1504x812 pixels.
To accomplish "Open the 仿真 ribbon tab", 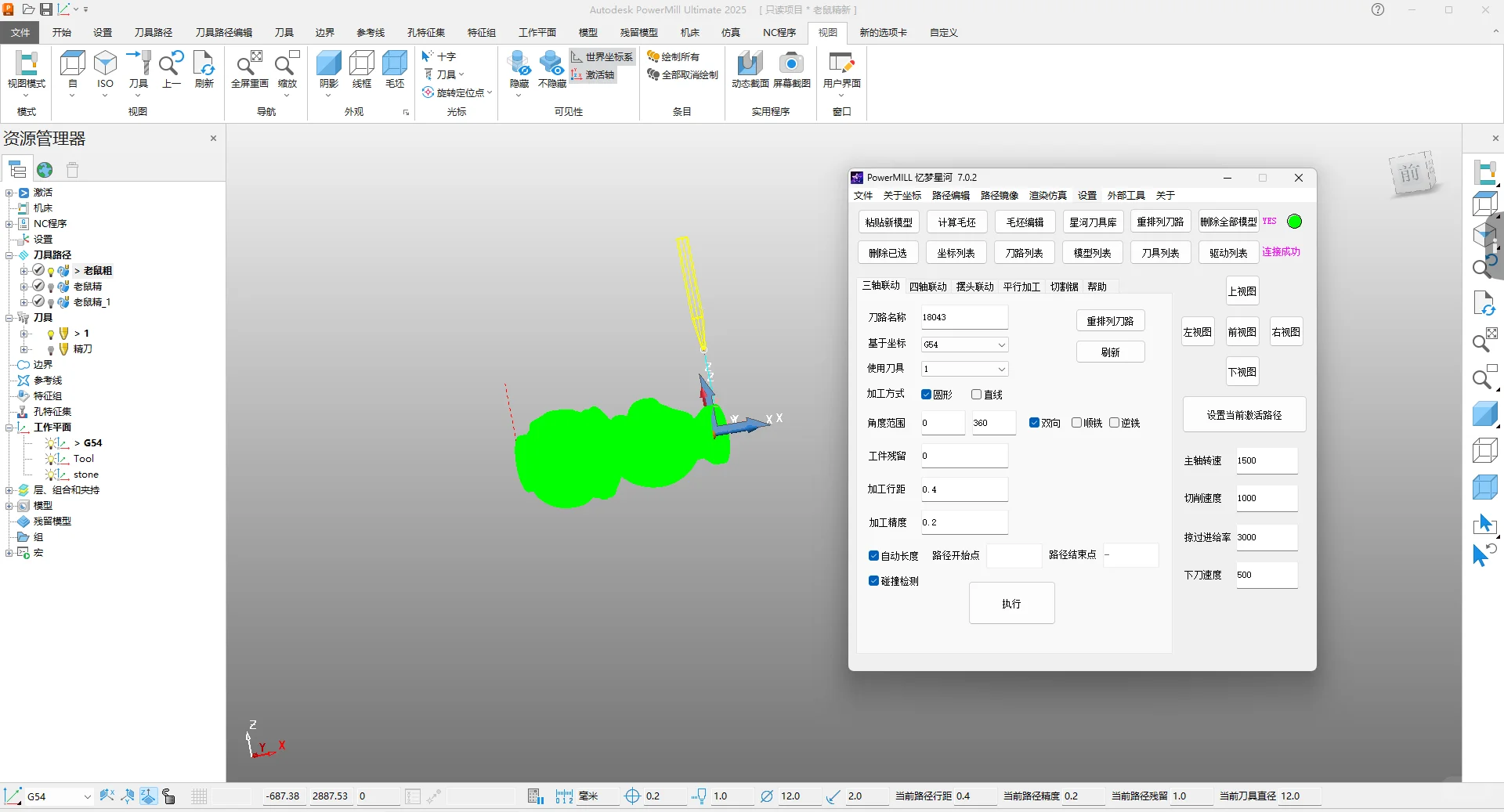I will [x=731, y=32].
